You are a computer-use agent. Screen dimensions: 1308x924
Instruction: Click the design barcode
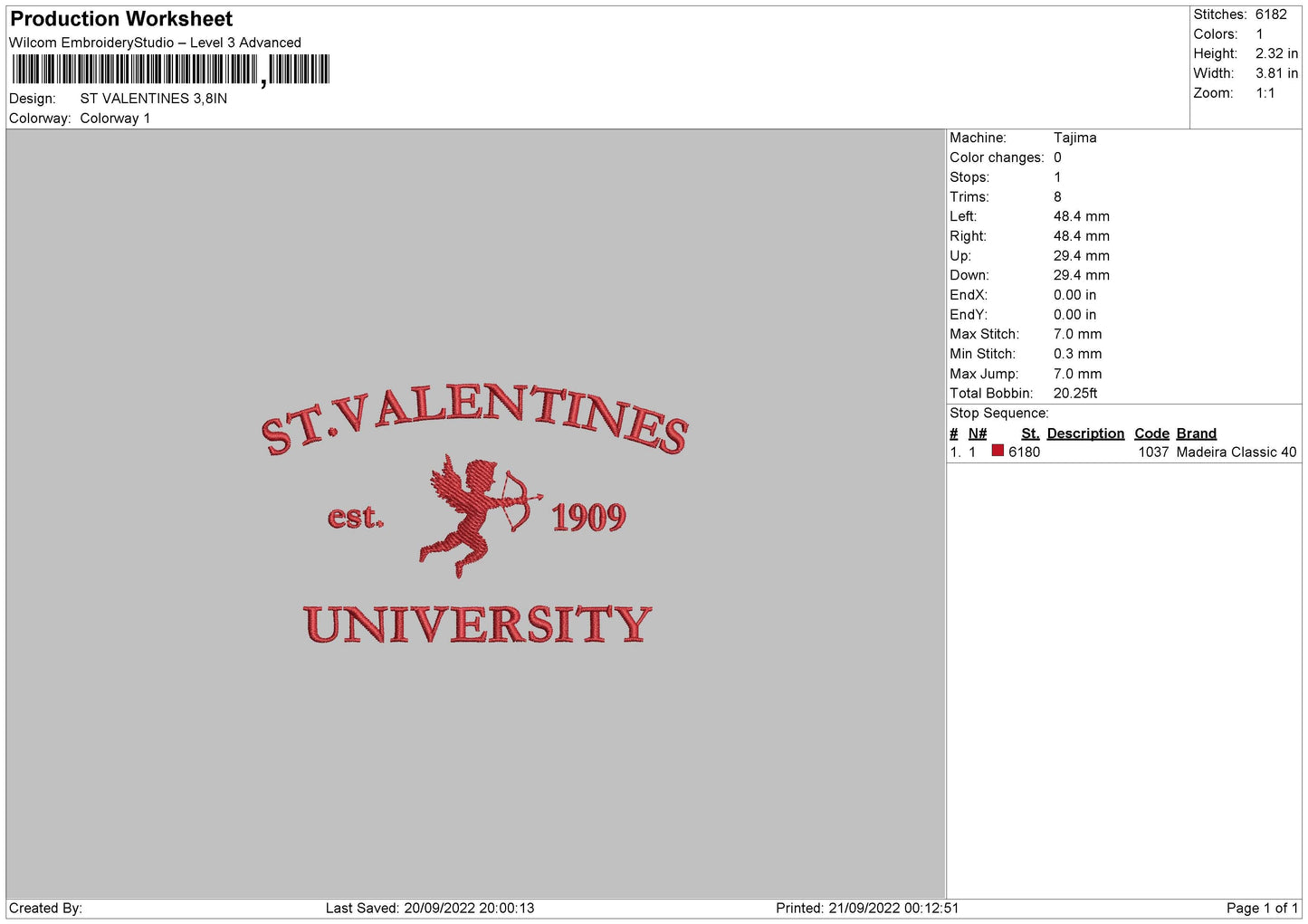171,70
